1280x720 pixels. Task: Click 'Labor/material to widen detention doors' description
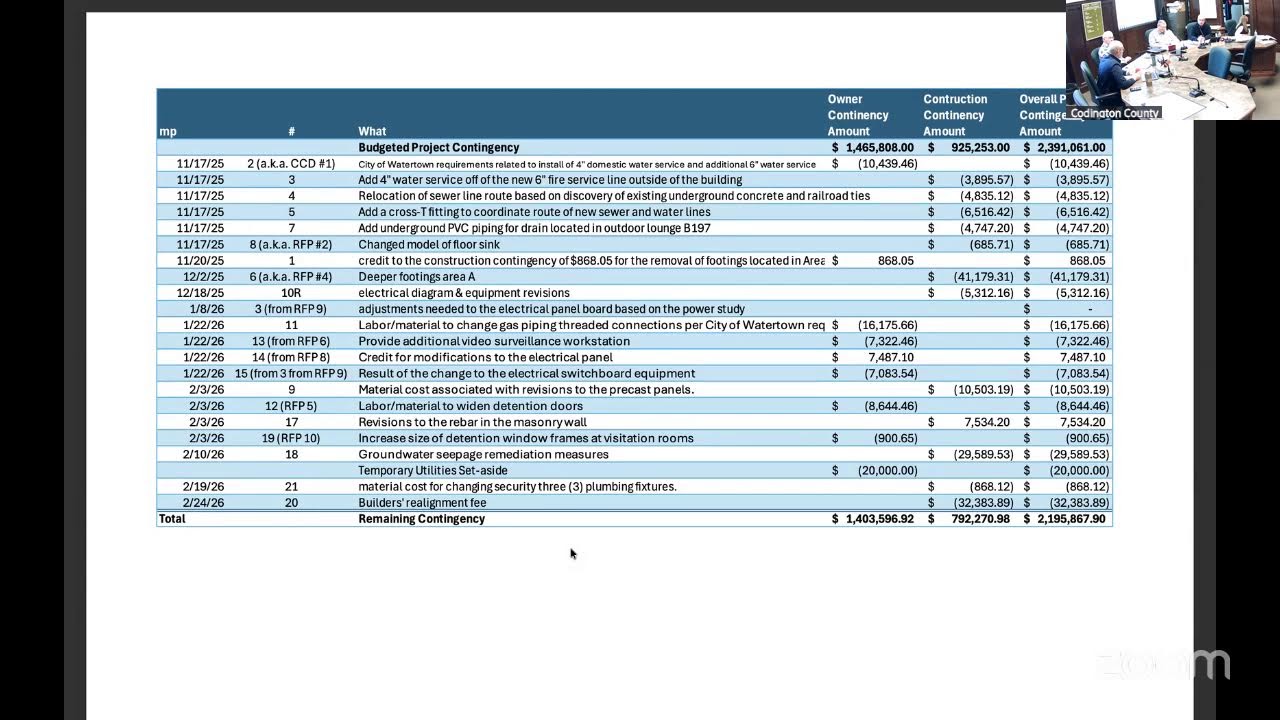click(470, 406)
